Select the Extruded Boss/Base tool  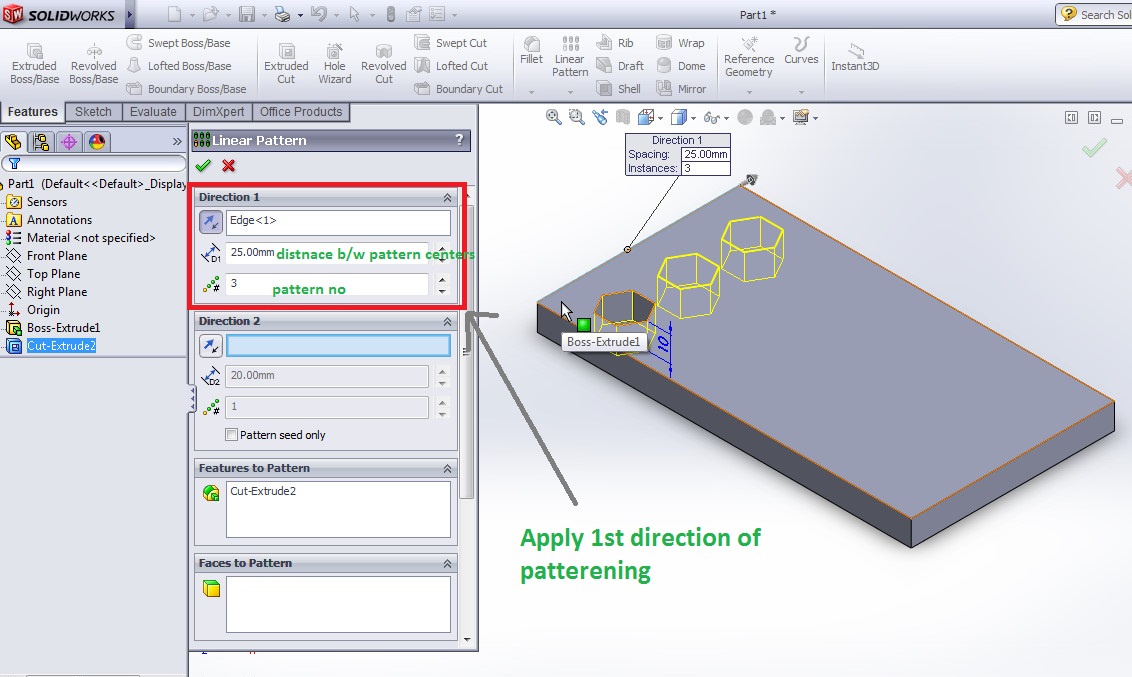pyautogui.click(x=33, y=60)
